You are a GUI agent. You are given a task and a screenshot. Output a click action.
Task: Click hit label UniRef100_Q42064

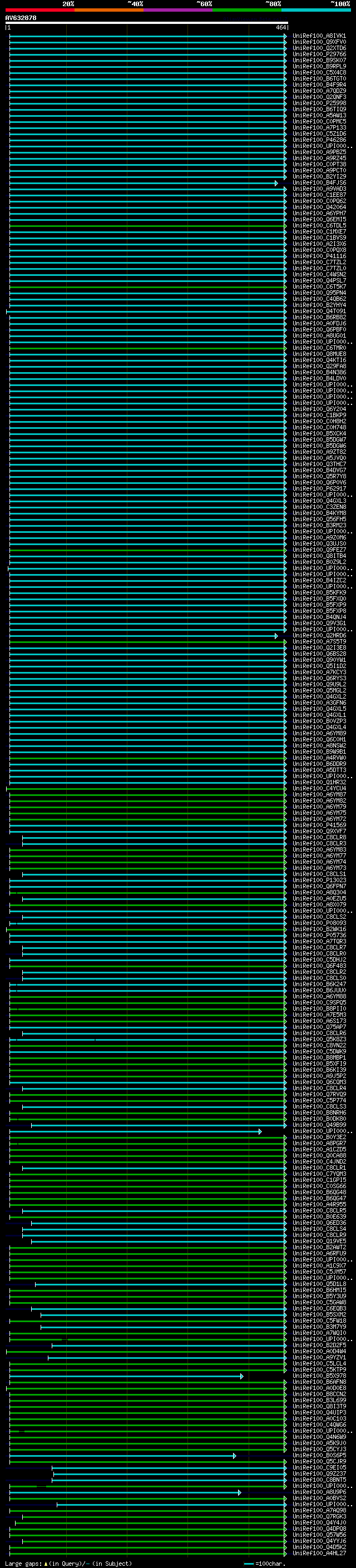click(319, 207)
